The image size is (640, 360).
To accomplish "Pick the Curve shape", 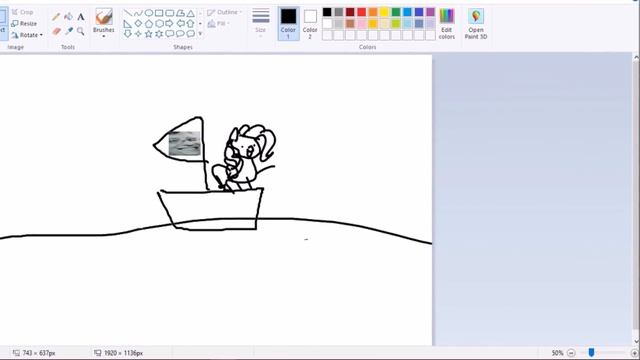I will click(x=138, y=13).
